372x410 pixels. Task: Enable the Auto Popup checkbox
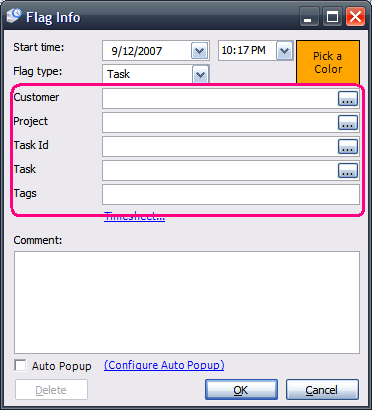(x=20, y=365)
